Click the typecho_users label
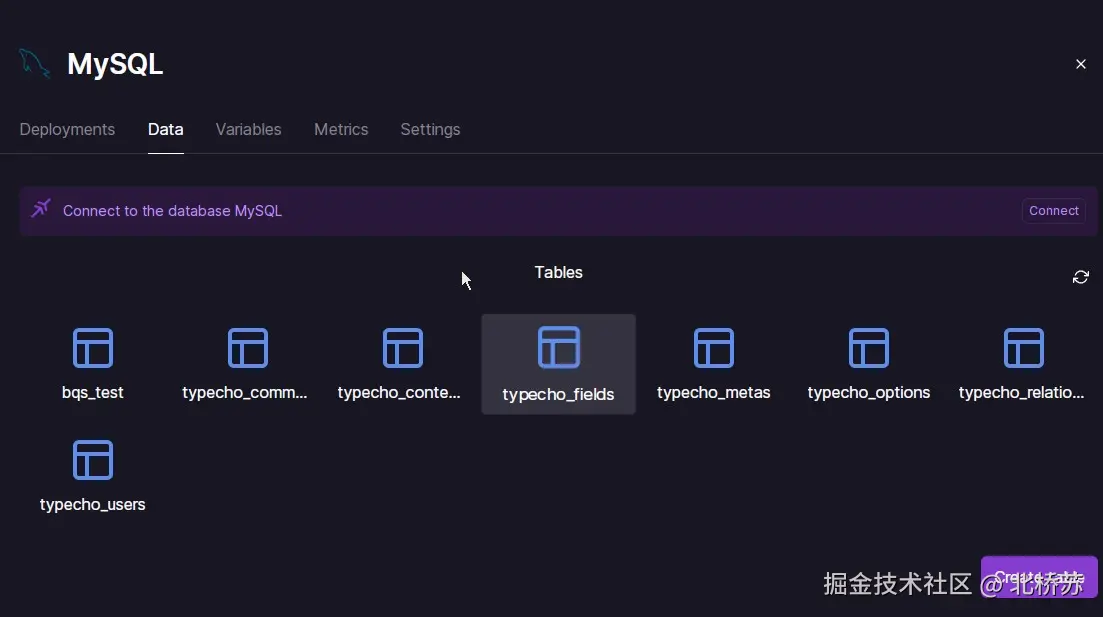The width and height of the screenshot is (1103, 617). (93, 504)
